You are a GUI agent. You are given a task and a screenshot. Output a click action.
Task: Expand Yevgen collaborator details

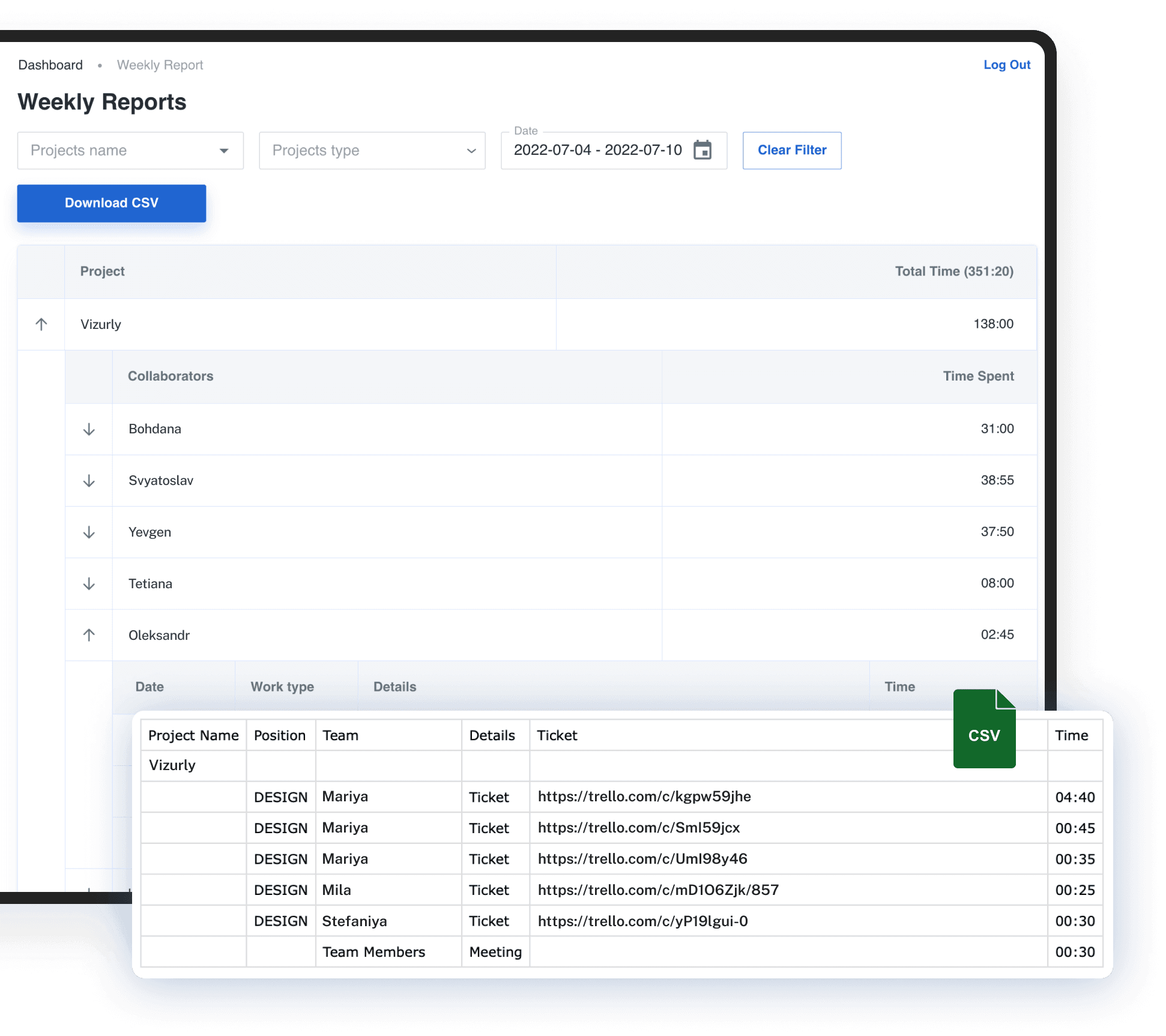point(89,531)
